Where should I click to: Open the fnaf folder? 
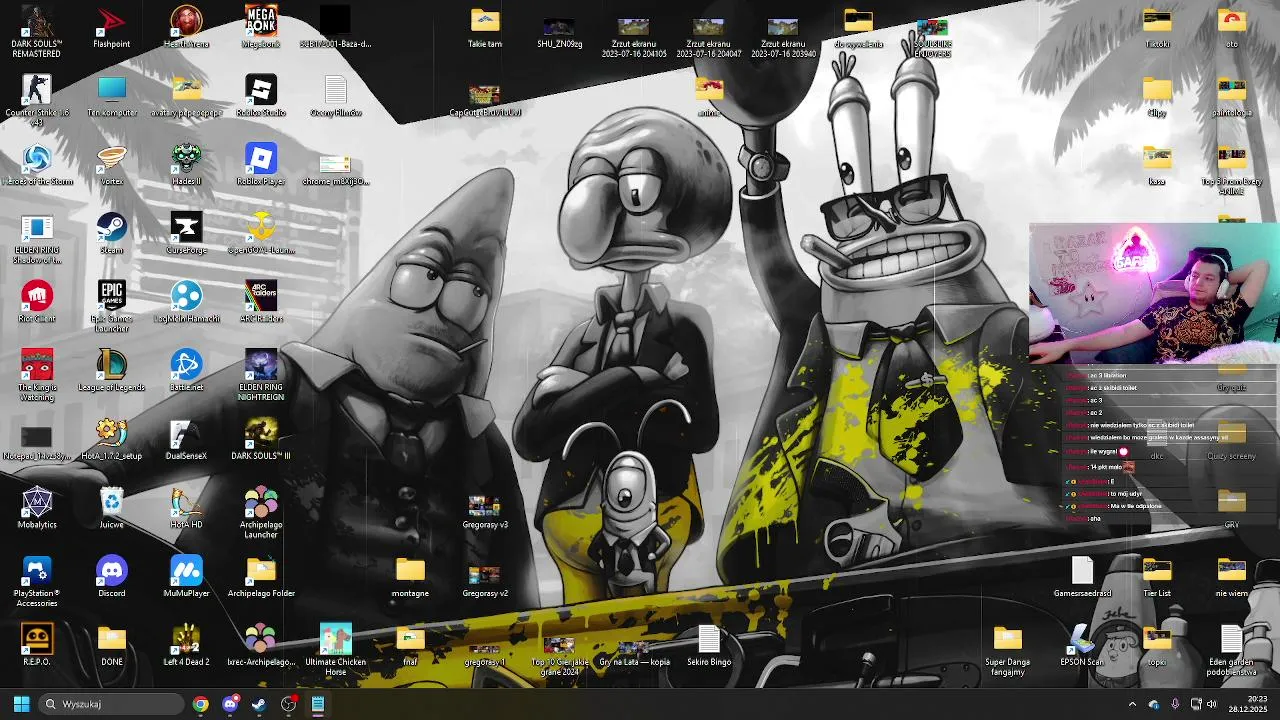pos(410,645)
